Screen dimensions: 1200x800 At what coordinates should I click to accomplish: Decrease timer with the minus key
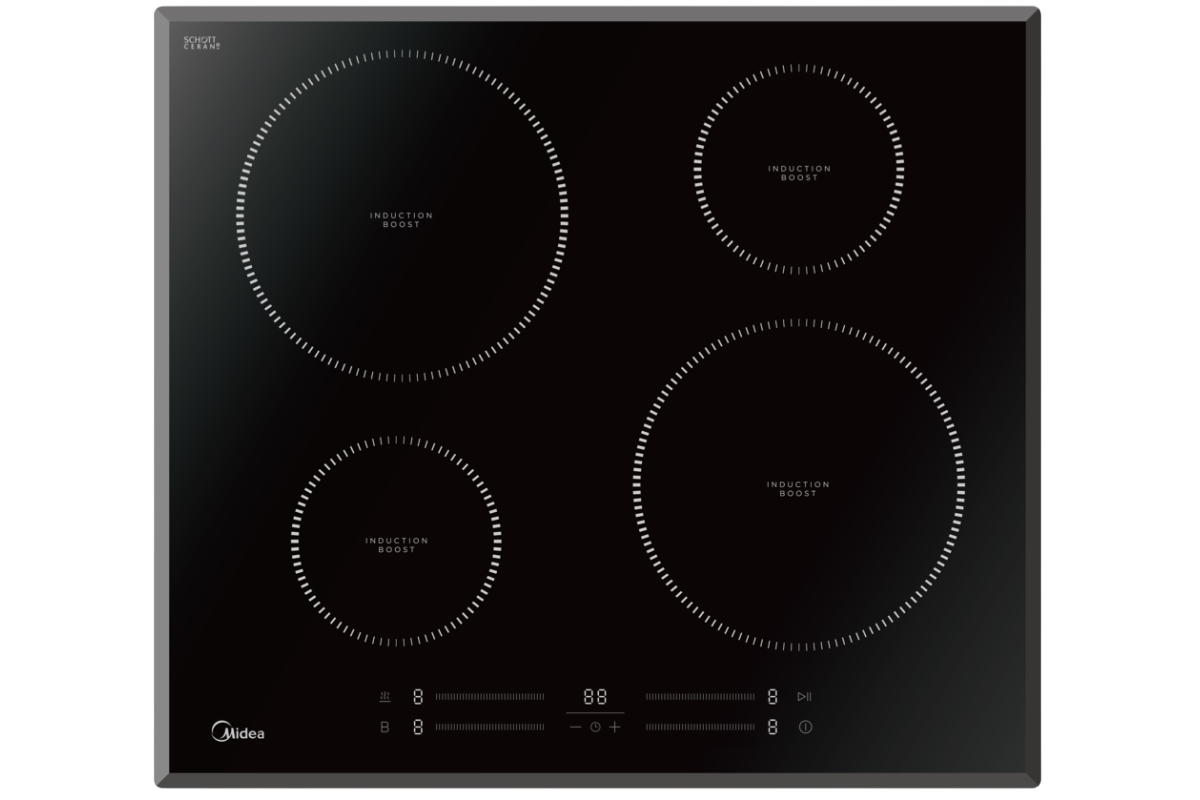[x=575, y=727]
